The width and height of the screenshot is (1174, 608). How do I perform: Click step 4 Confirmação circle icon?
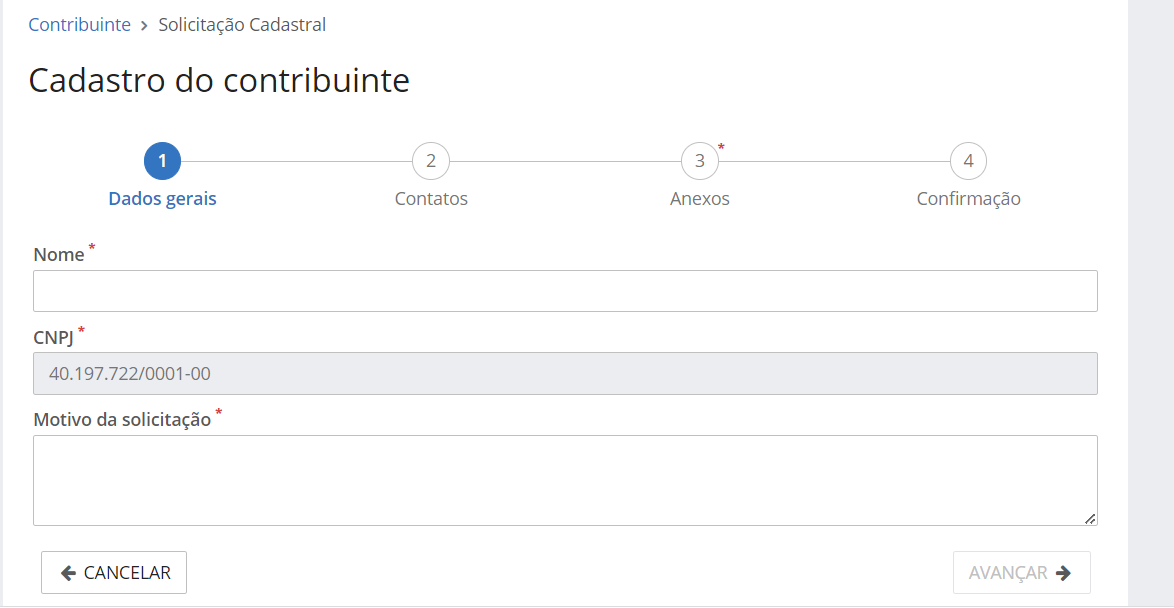click(x=968, y=160)
